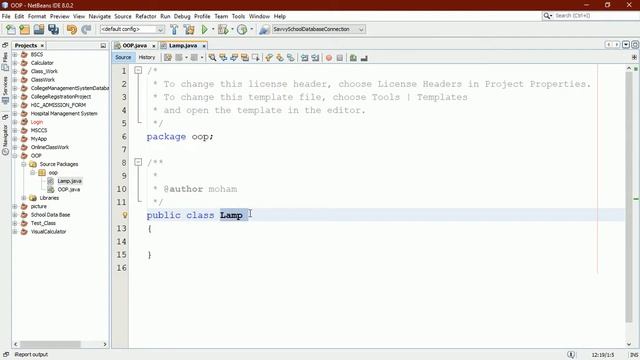
Task: Click the Save All icon
Action: 53,29
